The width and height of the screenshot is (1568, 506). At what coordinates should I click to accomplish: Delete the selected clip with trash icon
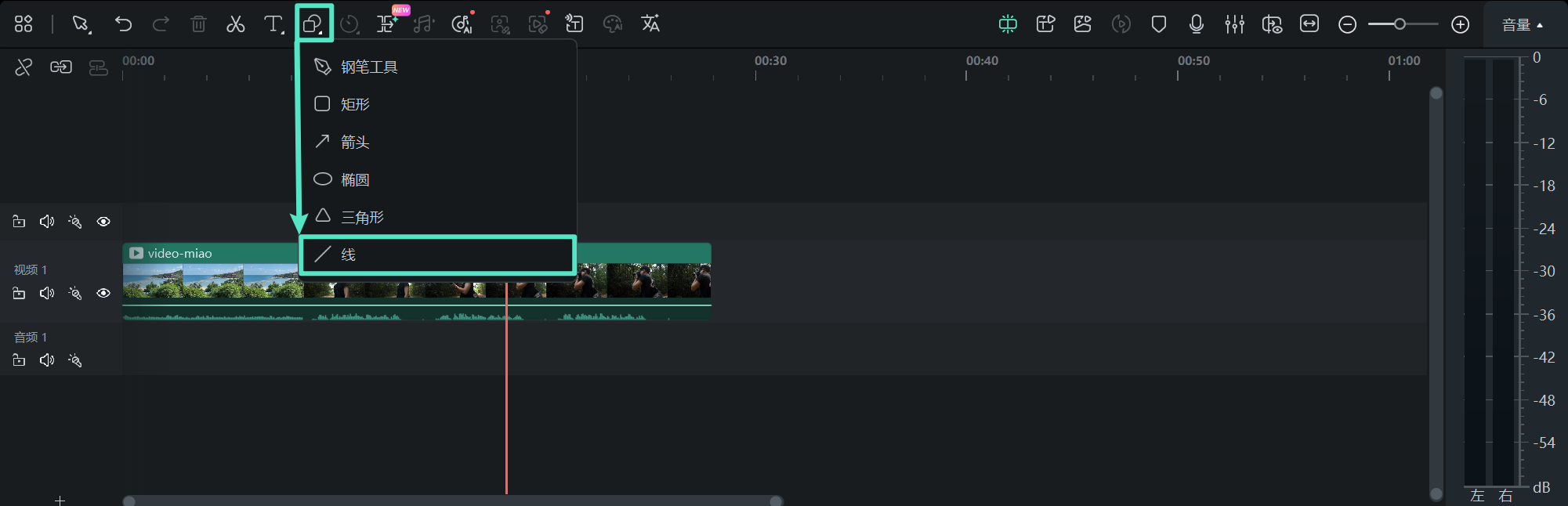(x=198, y=24)
